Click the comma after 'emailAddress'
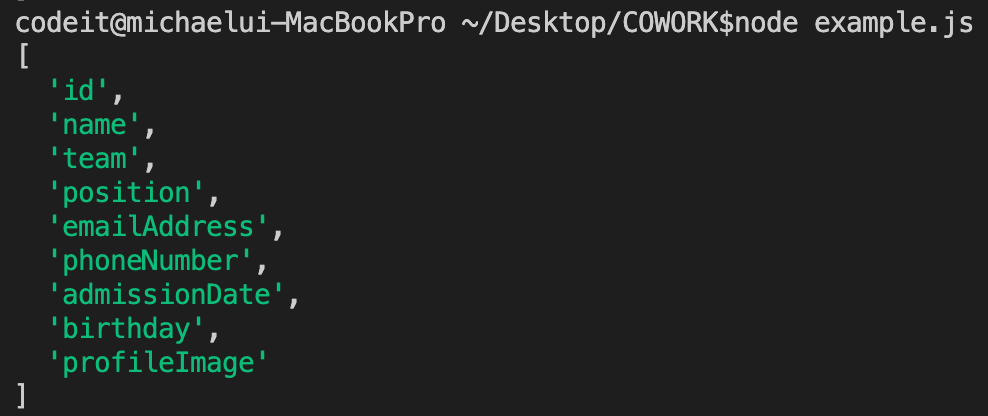The width and height of the screenshot is (988, 416). [x=278, y=229]
